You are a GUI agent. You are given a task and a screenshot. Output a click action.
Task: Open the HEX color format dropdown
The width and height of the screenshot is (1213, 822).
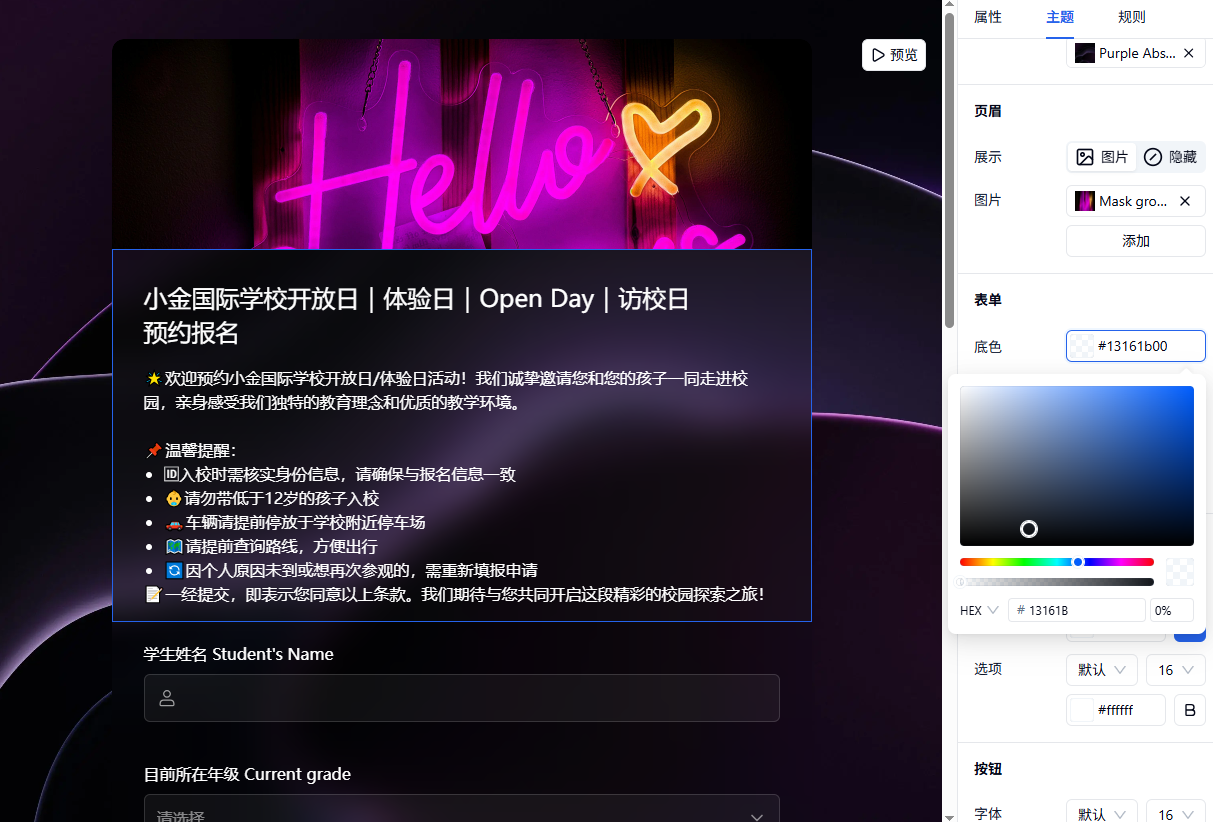979,610
